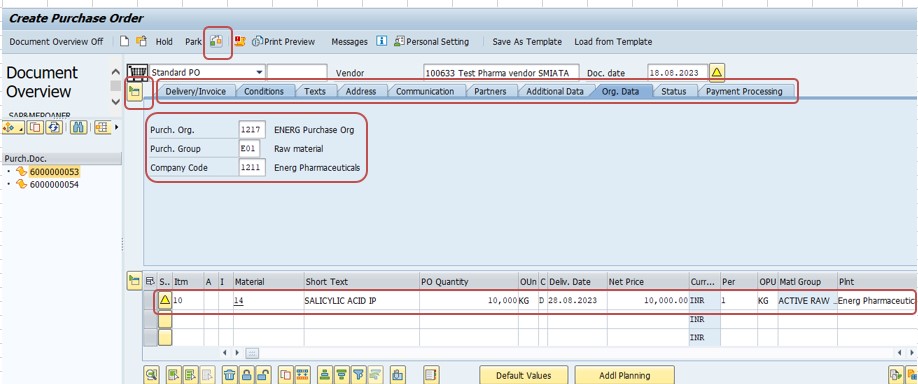Click the Hold button

(164, 42)
